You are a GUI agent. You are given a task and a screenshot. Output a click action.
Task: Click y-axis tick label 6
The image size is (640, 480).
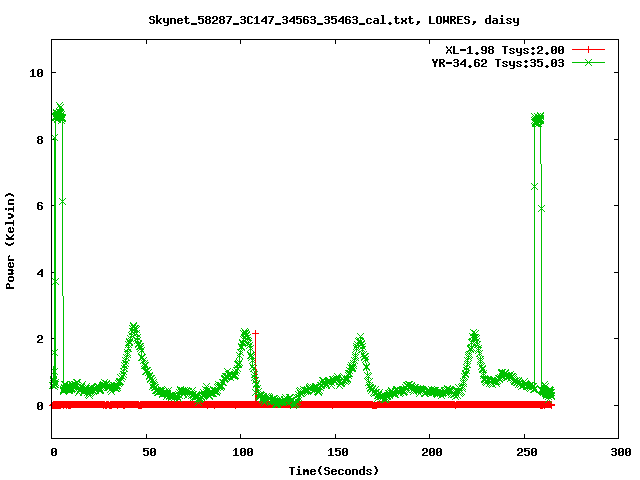point(40,206)
